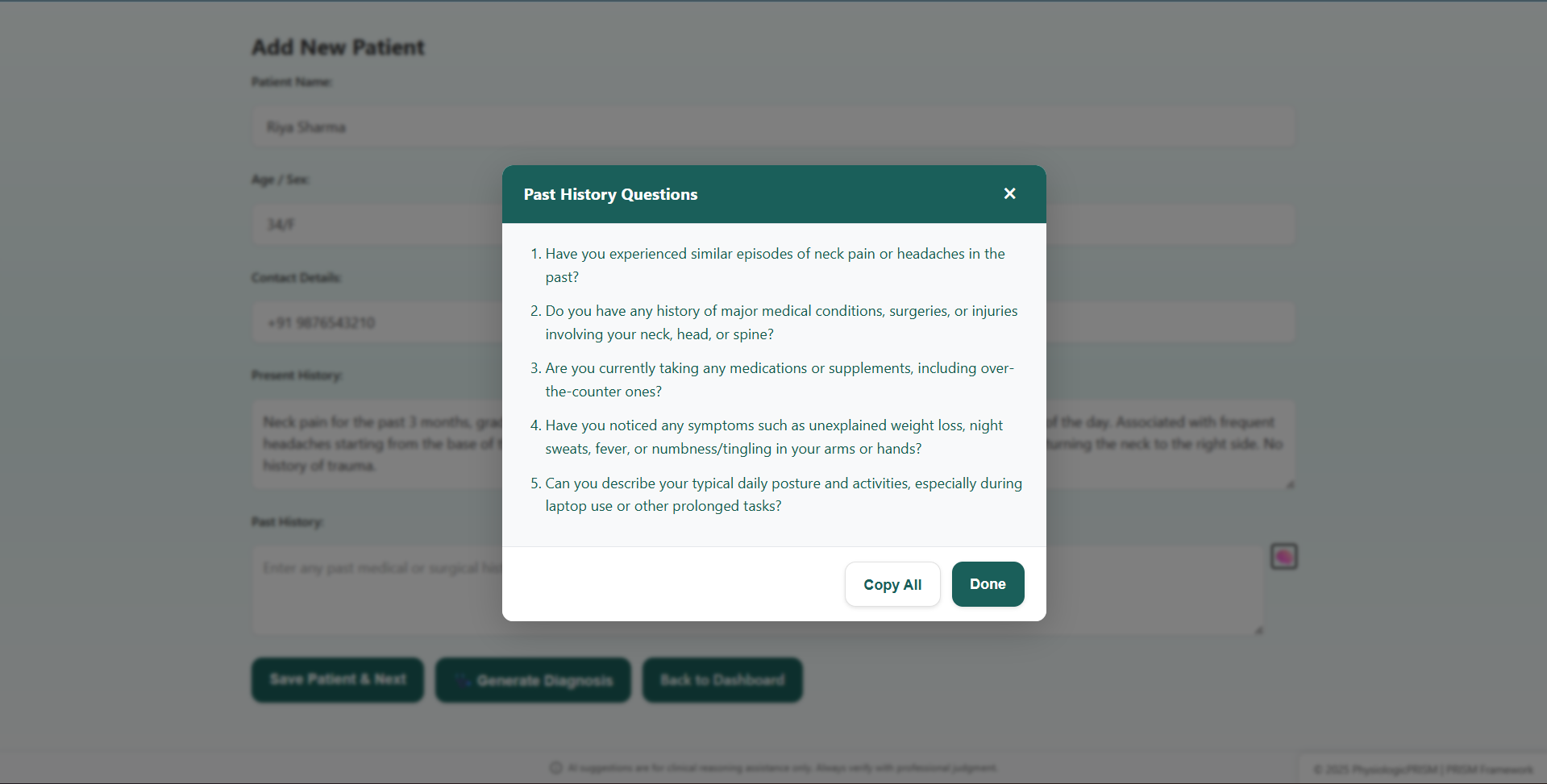Screen dimensions: 1547x784
Task: Select question 4 about weight loss symptoms
Action: coord(774,436)
